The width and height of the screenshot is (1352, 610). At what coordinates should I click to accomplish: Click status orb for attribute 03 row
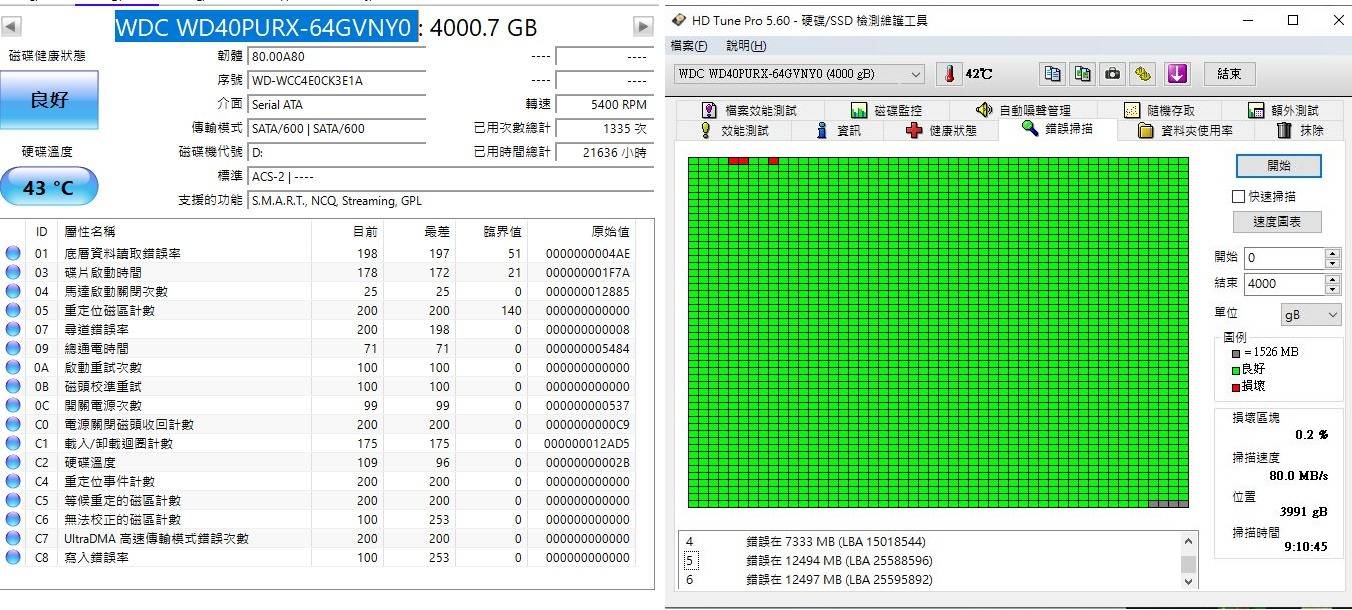[x=12, y=272]
